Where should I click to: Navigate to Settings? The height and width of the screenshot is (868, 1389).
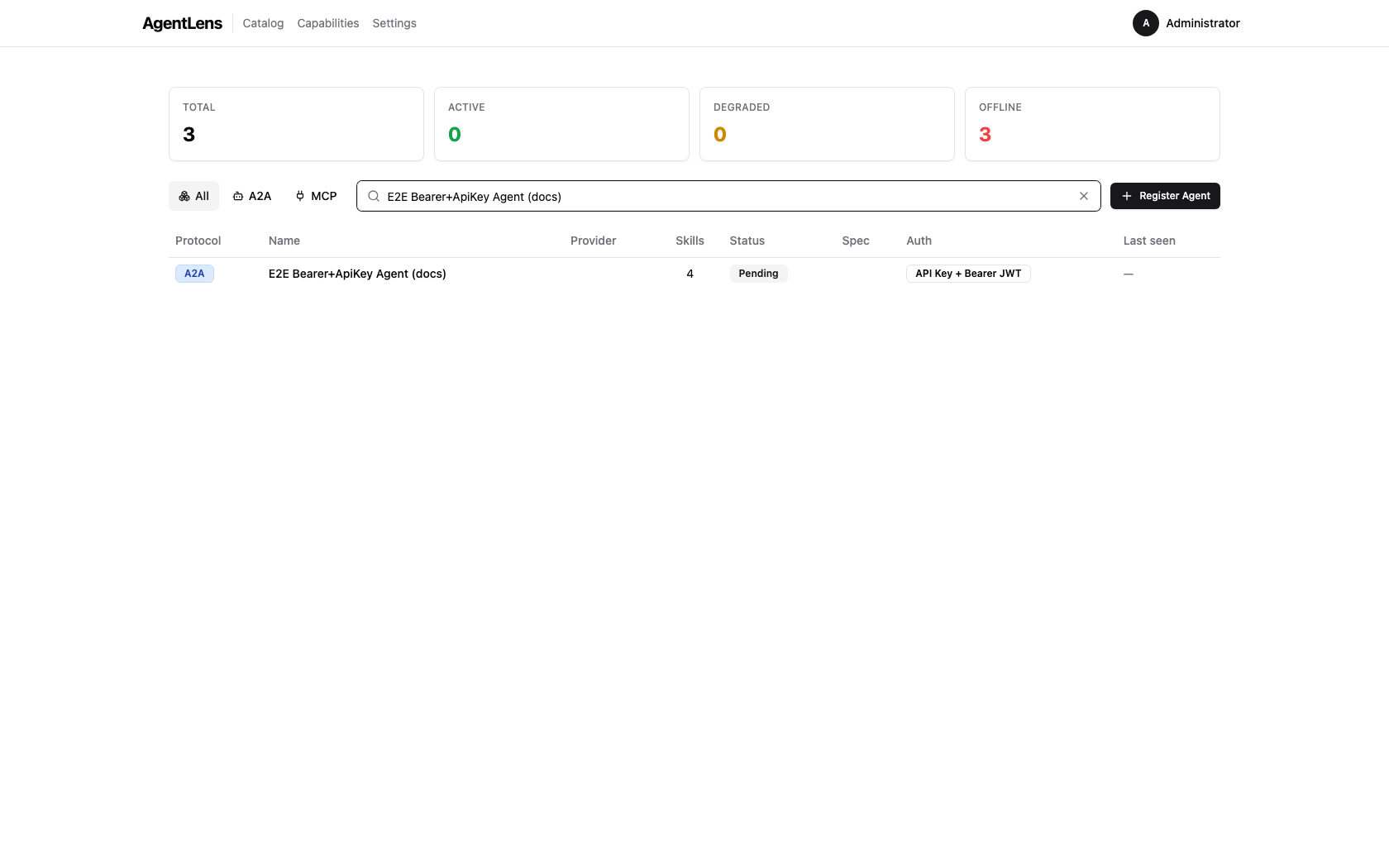tap(394, 23)
